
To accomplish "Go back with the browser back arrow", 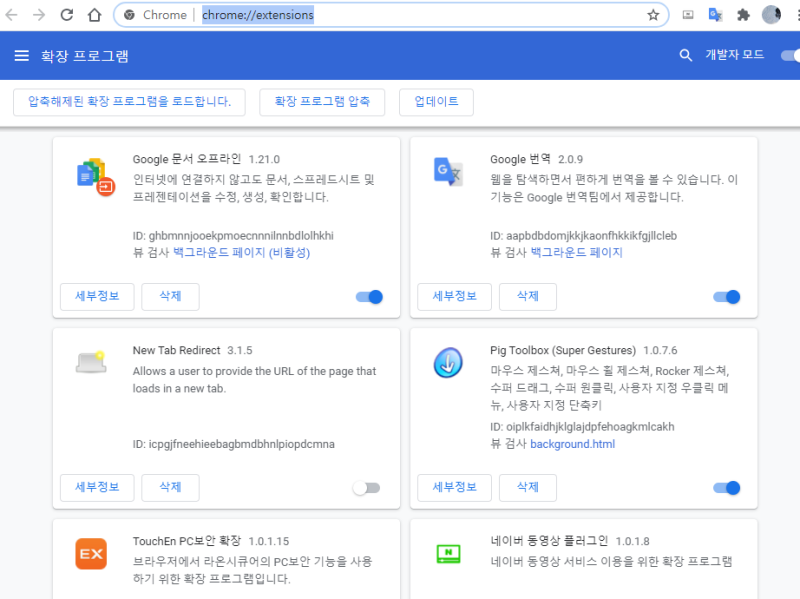I will (11, 15).
